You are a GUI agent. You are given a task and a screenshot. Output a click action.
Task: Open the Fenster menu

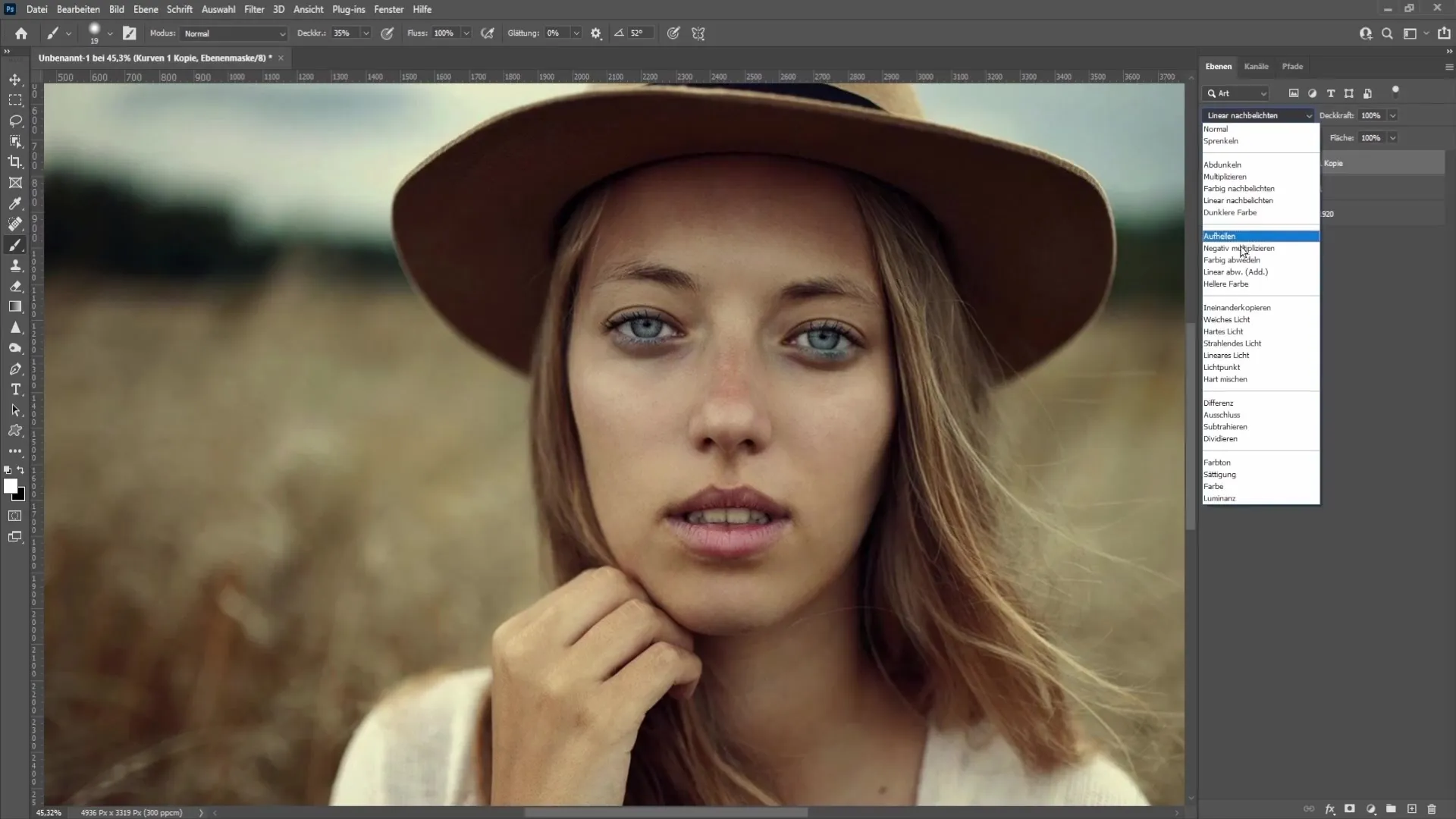pos(388,9)
